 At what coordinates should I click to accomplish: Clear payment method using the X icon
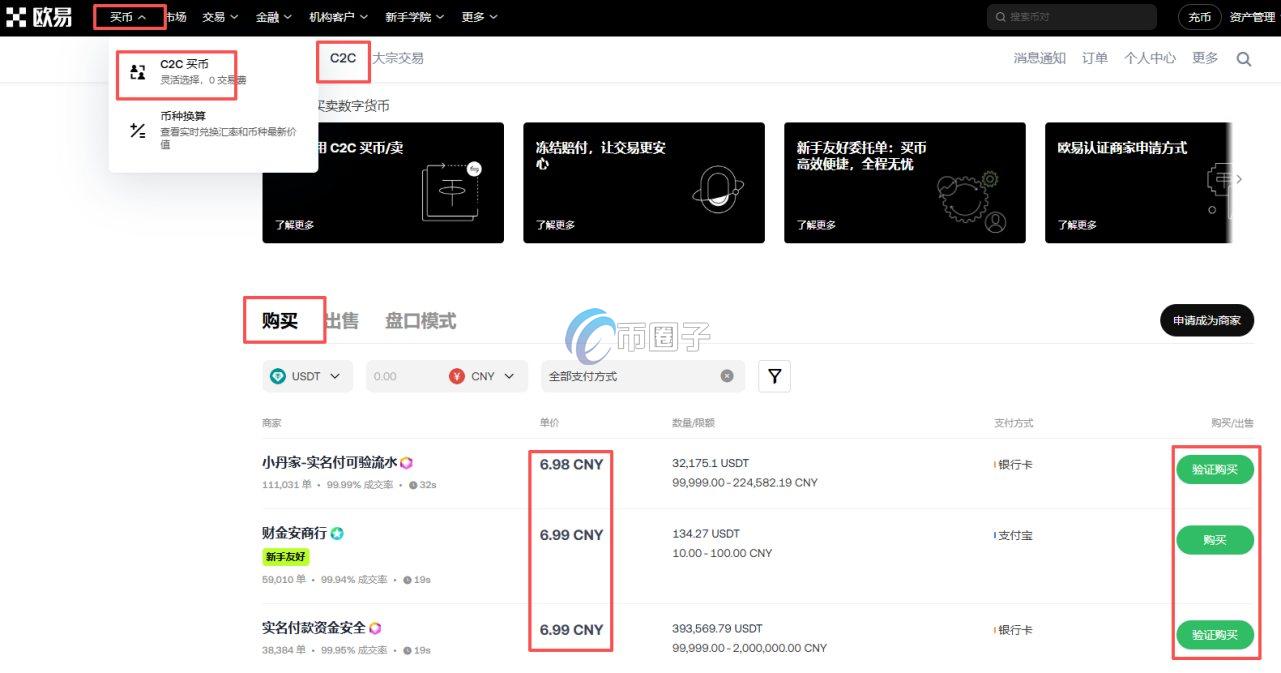click(x=727, y=375)
